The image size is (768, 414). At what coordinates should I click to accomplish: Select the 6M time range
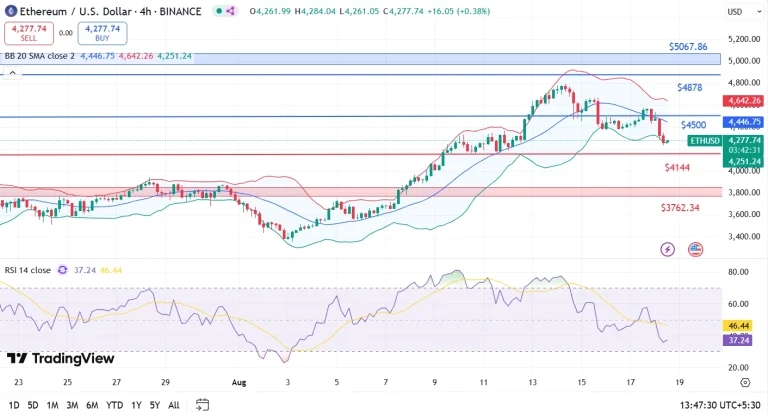(x=92, y=405)
